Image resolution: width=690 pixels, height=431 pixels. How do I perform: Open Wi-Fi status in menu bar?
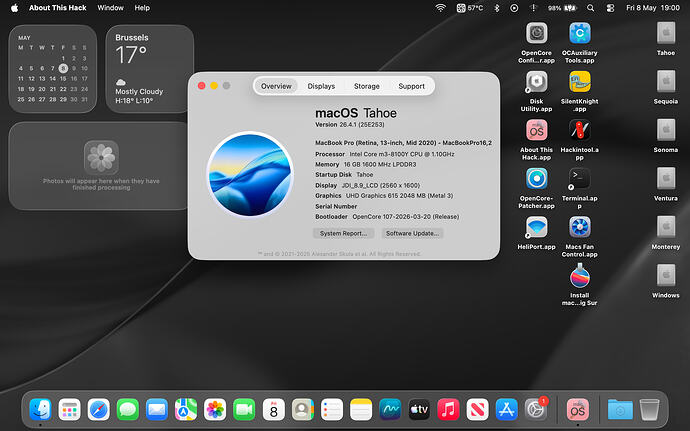pyautogui.click(x=440, y=7)
